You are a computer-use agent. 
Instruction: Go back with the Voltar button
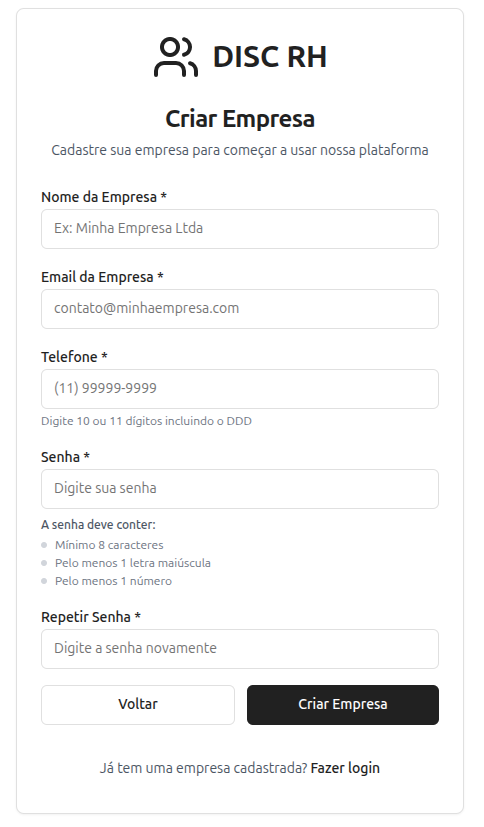[138, 705]
